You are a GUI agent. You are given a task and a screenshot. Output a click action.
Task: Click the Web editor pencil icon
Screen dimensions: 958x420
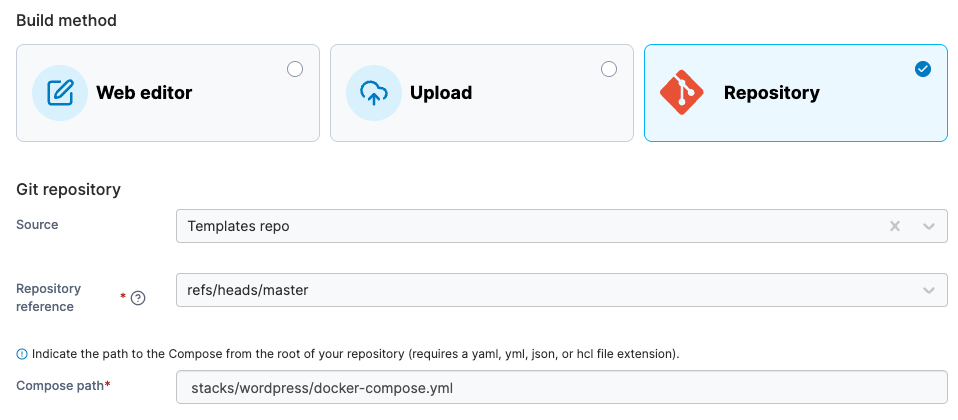pos(60,93)
